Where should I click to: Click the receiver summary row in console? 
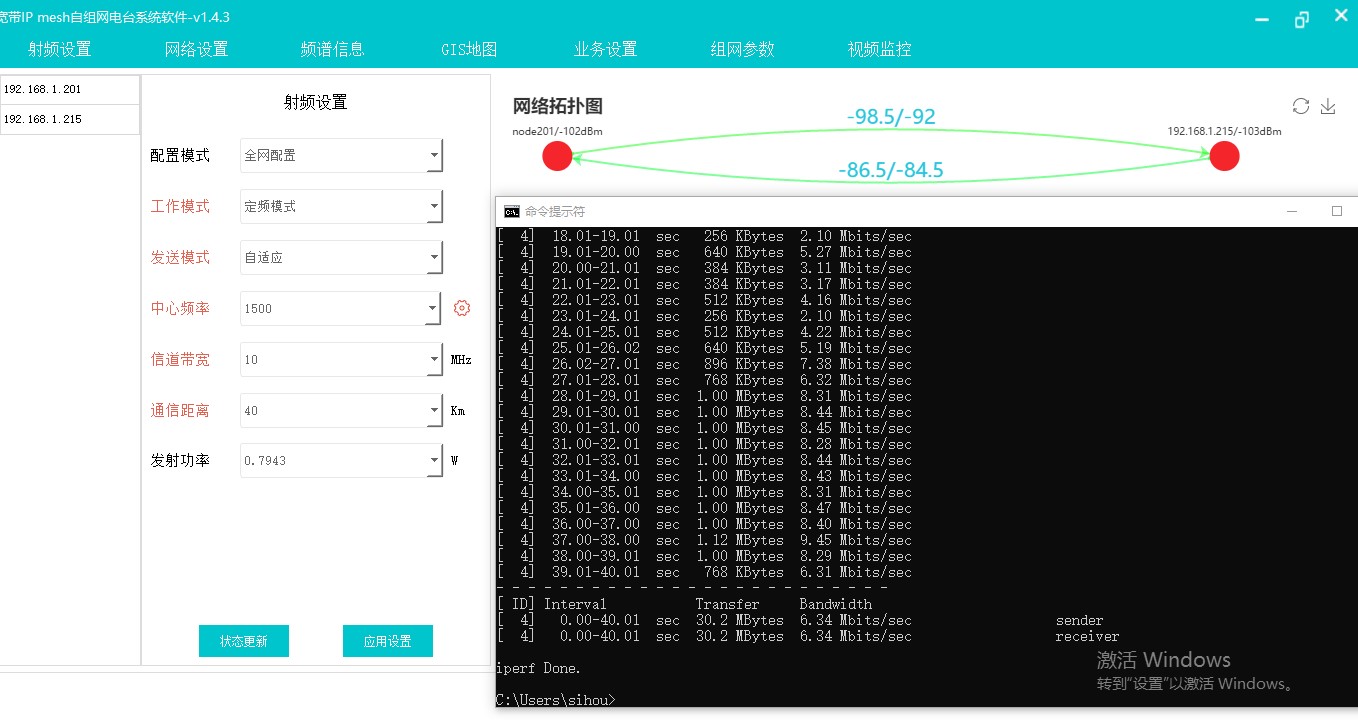[x=808, y=636]
